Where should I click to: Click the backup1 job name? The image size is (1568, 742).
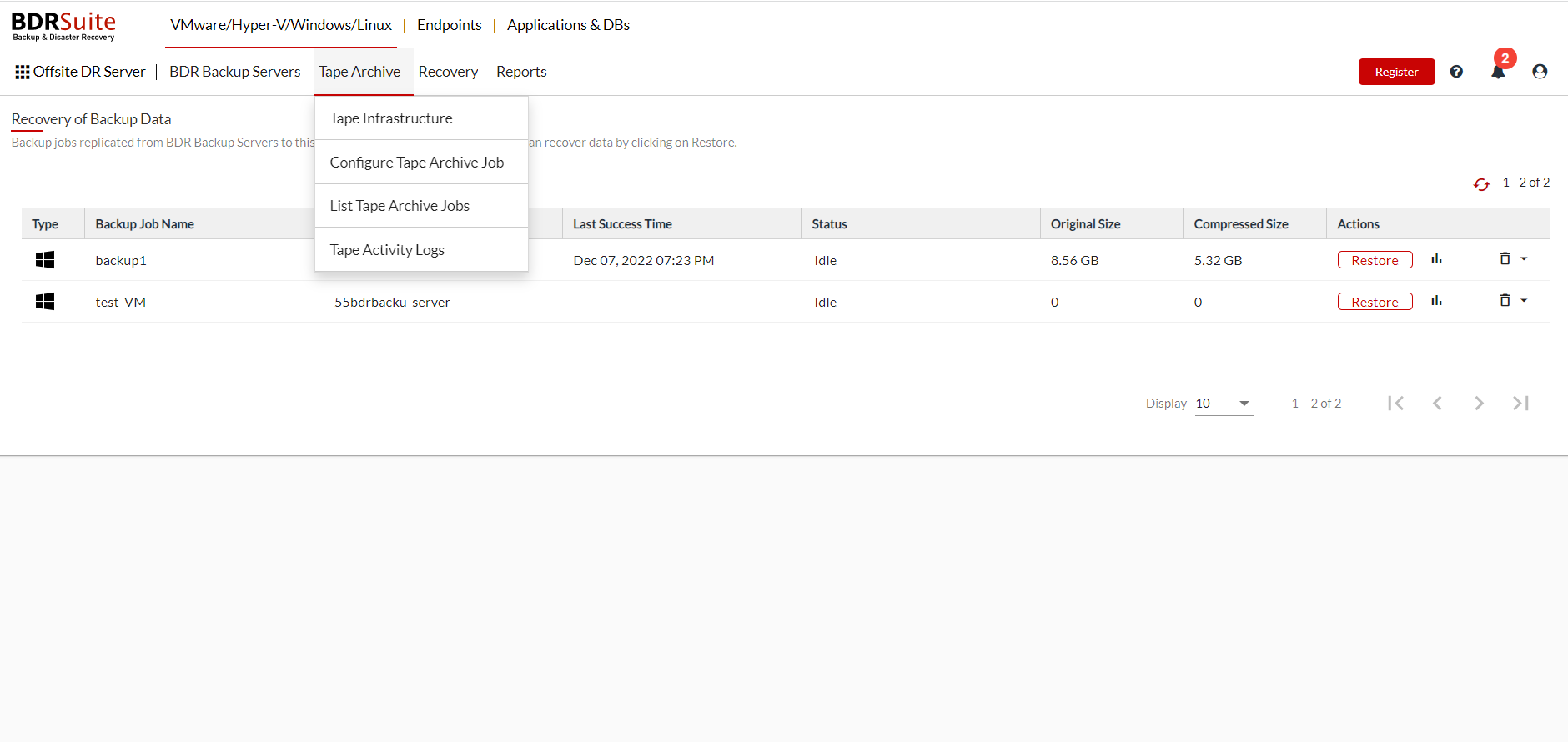(121, 260)
